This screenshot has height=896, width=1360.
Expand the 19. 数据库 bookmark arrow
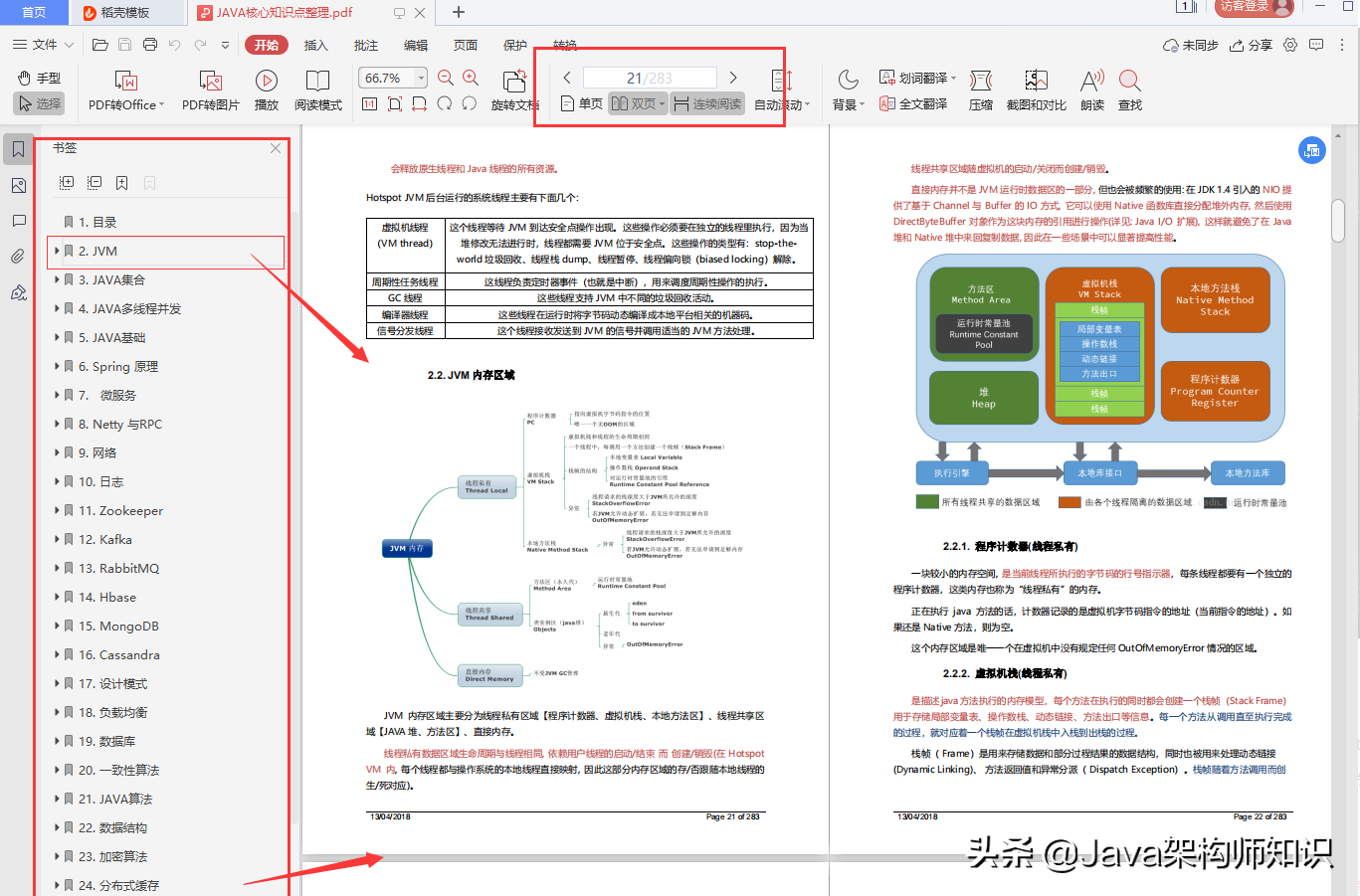[x=57, y=742]
